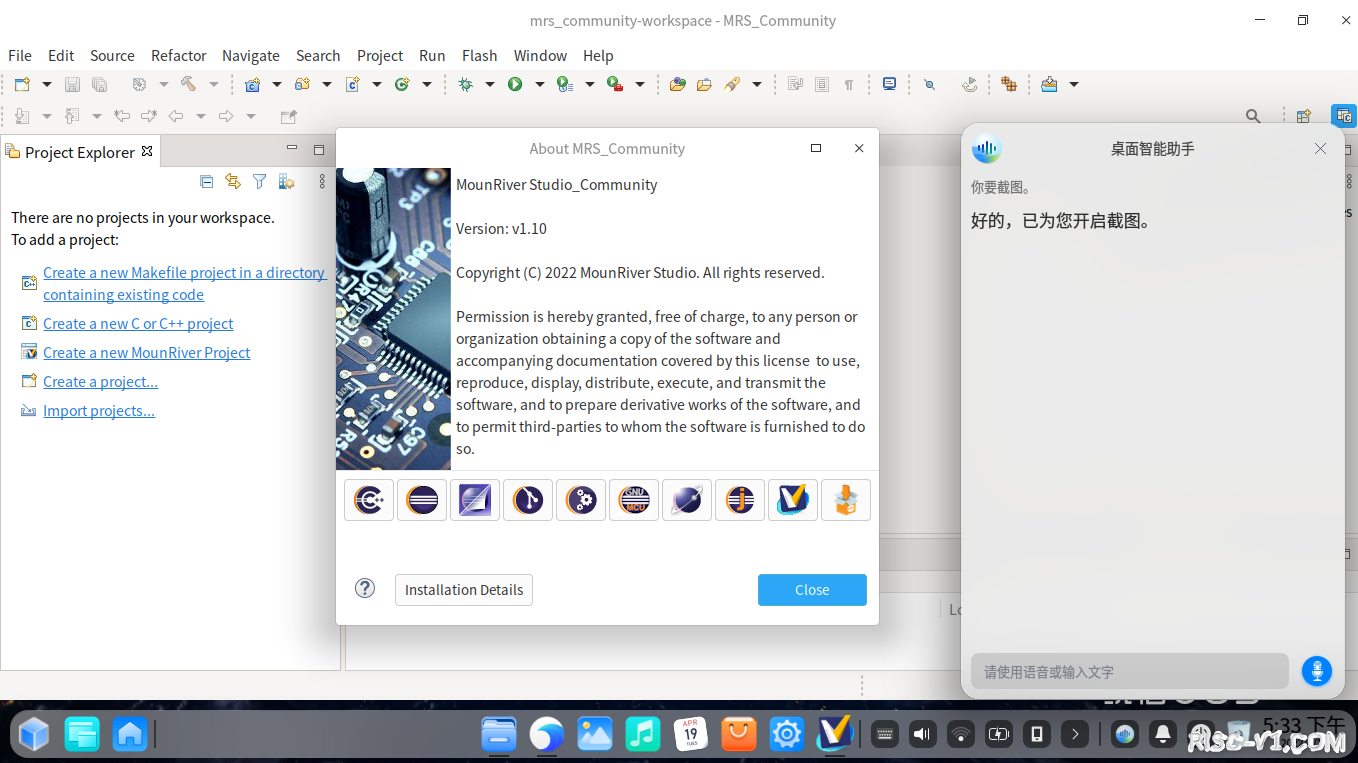Click the Open Console monitor icon
The image size is (1358, 763).
click(x=889, y=85)
